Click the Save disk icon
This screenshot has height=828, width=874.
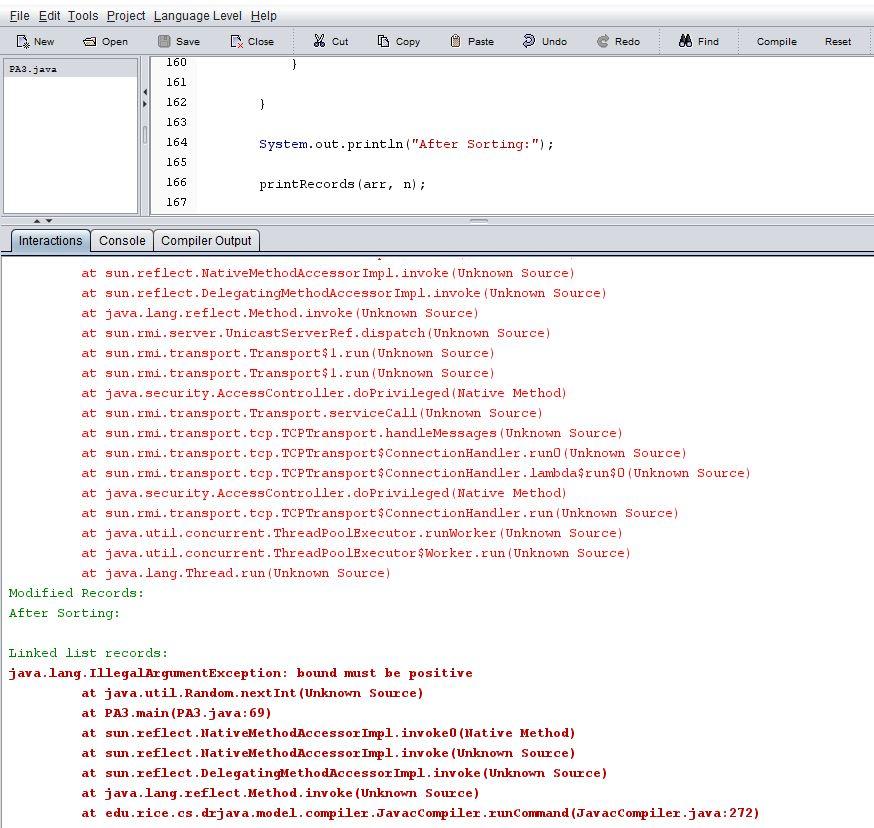(x=164, y=41)
